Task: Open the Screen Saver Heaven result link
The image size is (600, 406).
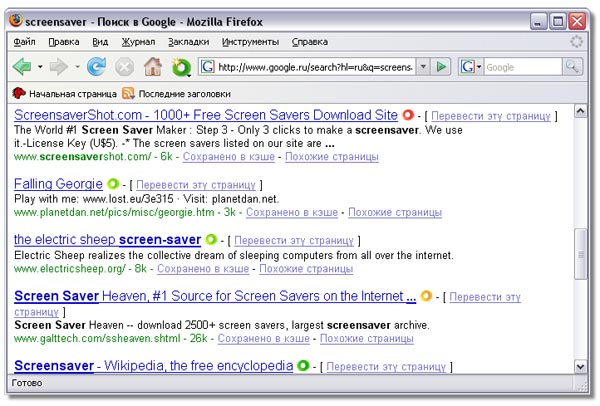Action: tap(215, 296)
